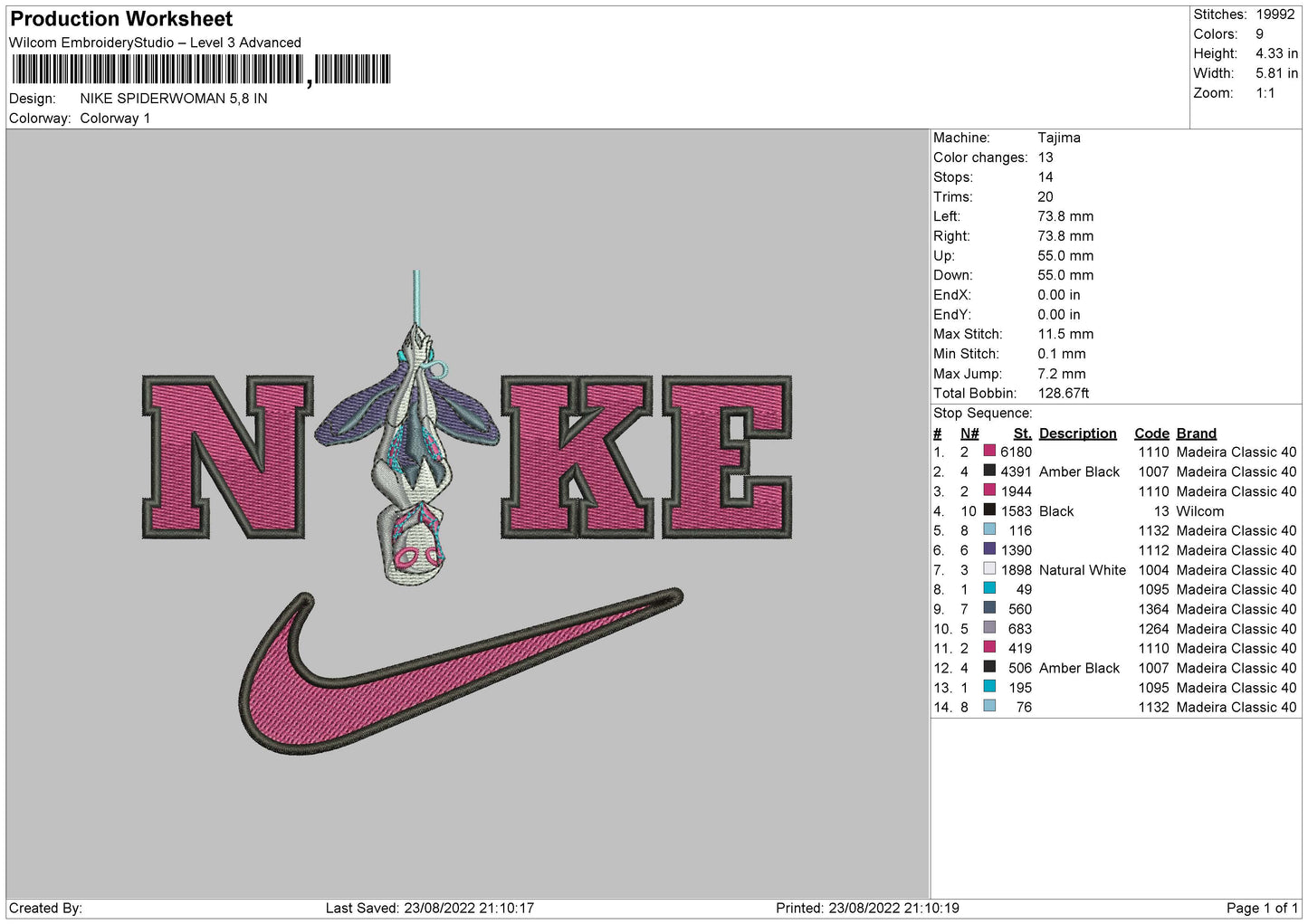1308x924 pixels.
Task: Select the purple swatch for stop 6
Action: [x=989, y=550]
